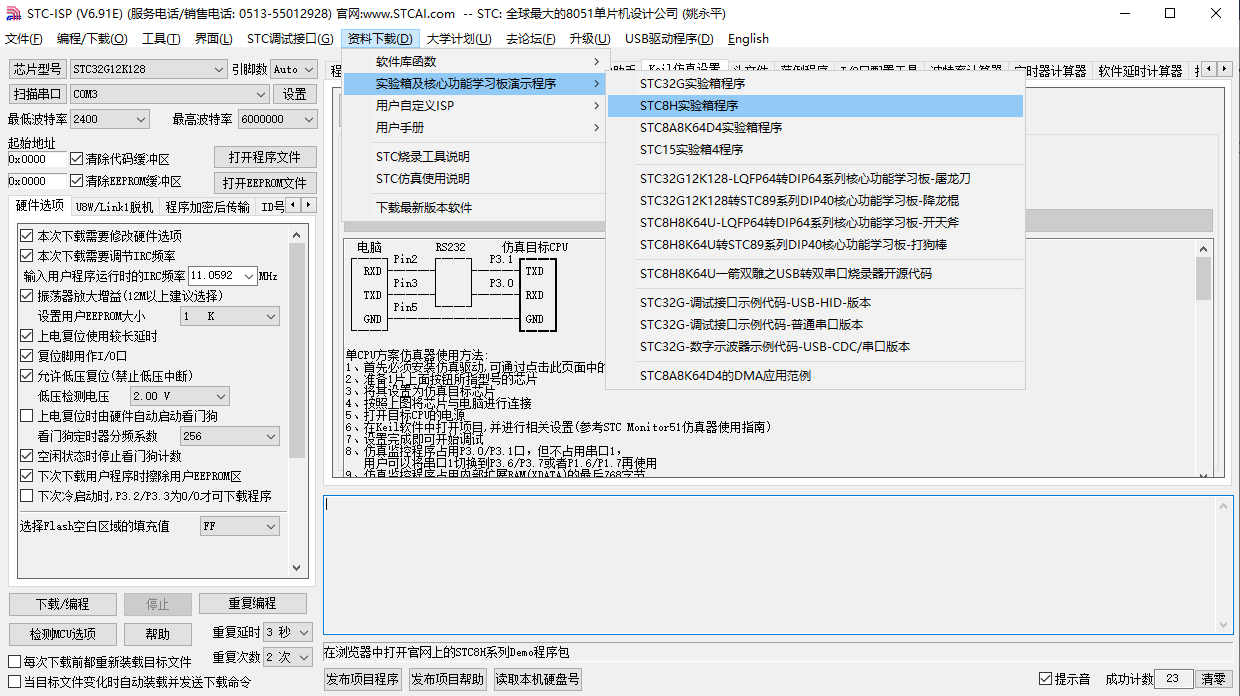Click 打开EEPROM文件 button
Viewport: 1240px width, 696px height.
265,183
